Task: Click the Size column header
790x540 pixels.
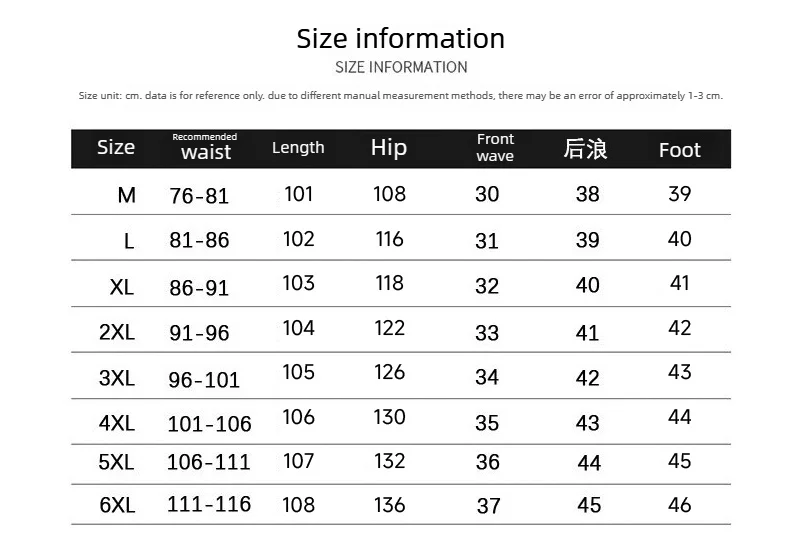Action: 116,148
